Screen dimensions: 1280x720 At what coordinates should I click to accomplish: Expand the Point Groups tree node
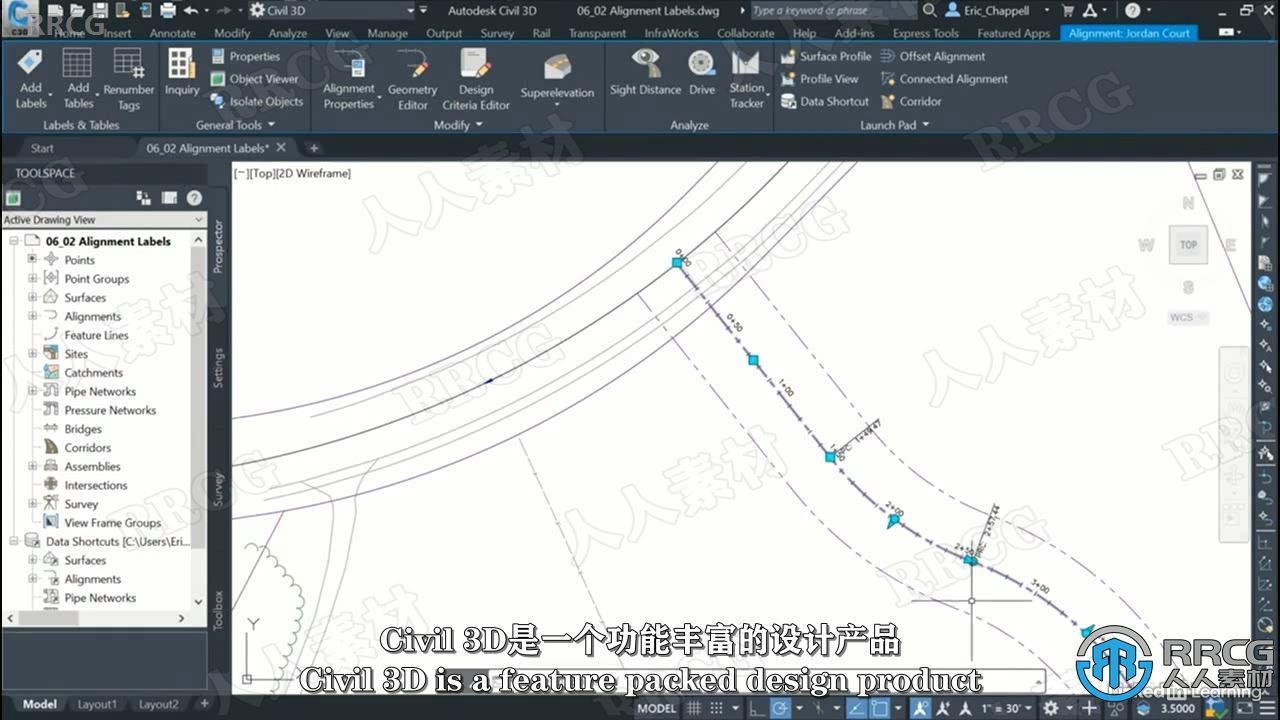coord(32,279)
